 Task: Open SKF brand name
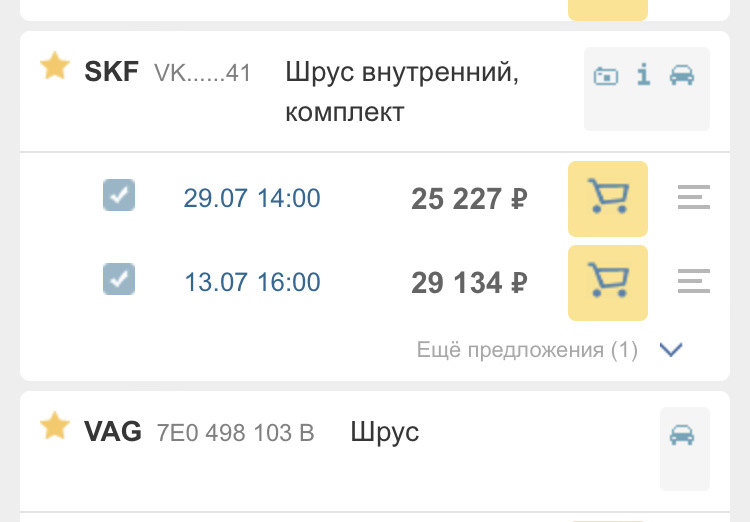[111, 71]
